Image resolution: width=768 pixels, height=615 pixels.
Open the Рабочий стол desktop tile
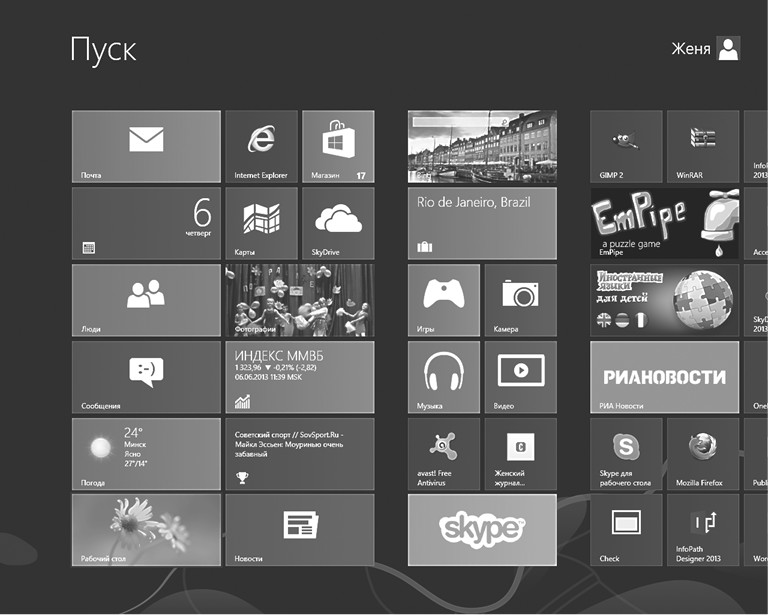pyautogui.click(x=146, y=530)
